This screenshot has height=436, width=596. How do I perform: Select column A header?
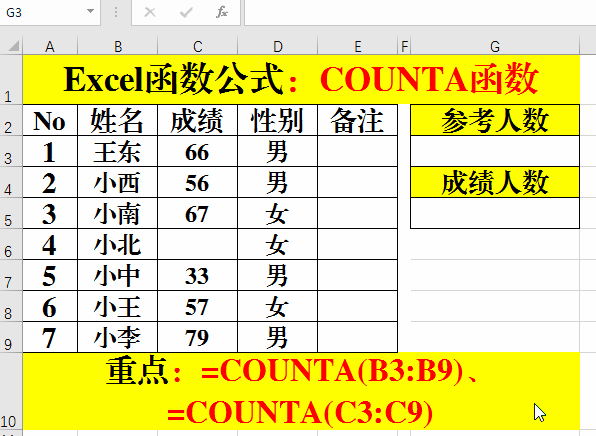[x=50, y=46]
